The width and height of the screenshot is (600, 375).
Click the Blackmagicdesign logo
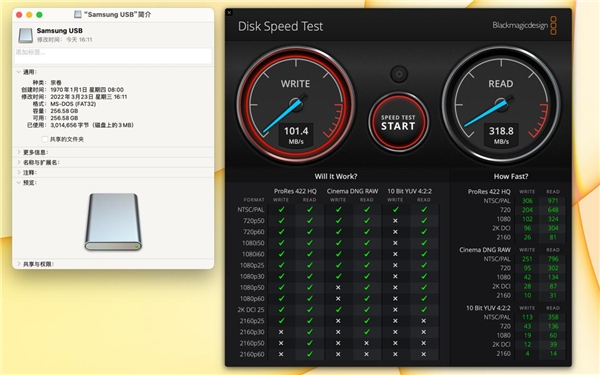(x=525, y=26)
